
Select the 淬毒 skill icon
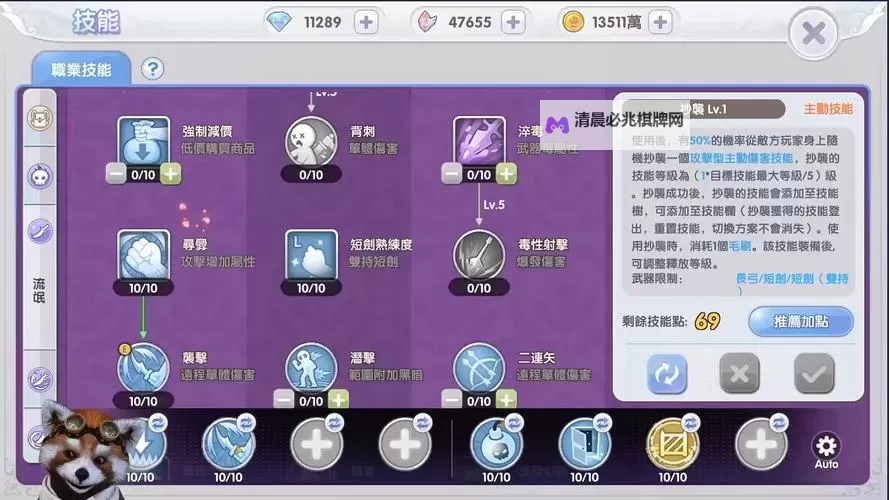click(x=479, y=142)
